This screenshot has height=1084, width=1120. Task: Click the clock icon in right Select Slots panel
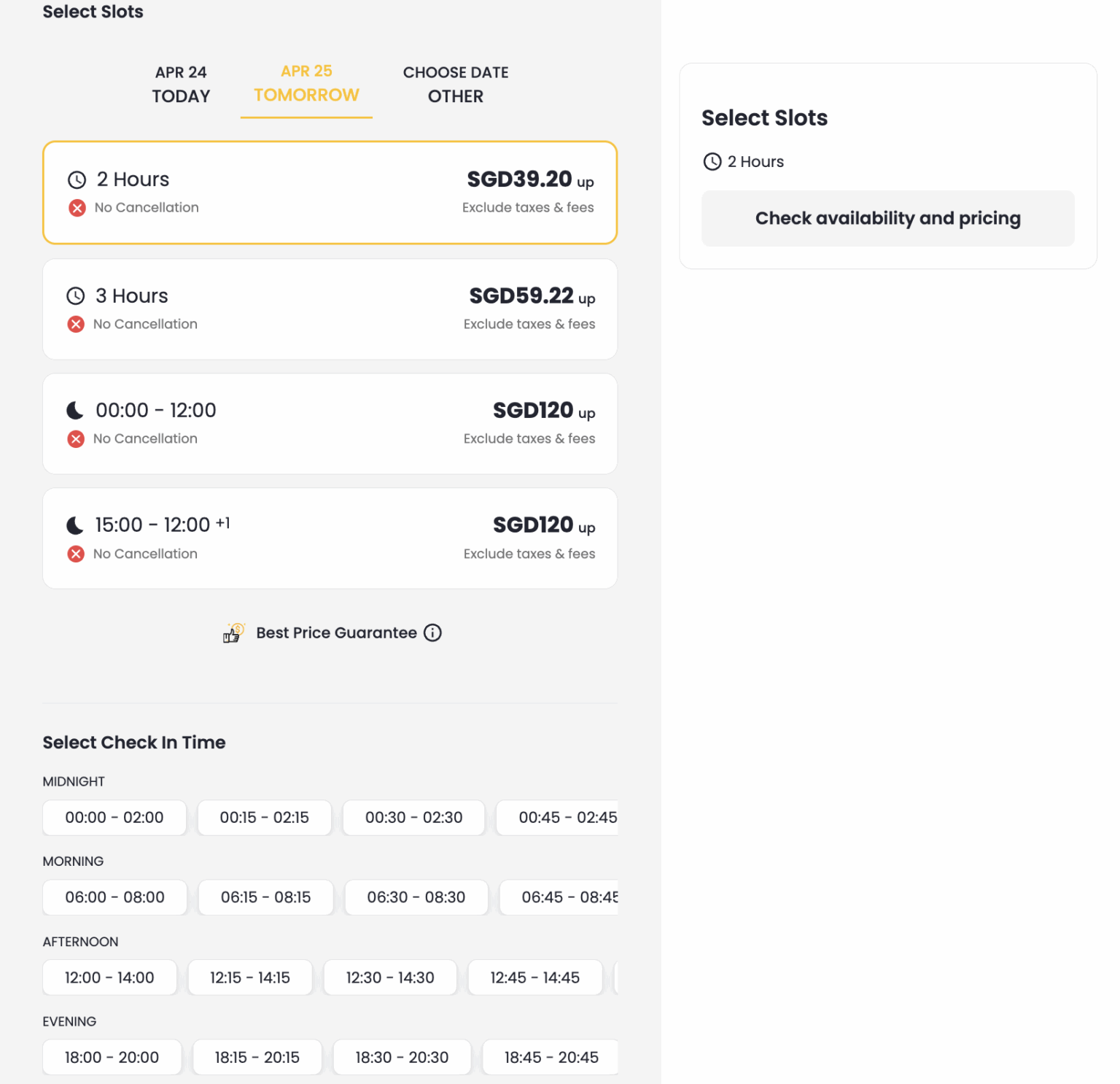pos(712,161)
